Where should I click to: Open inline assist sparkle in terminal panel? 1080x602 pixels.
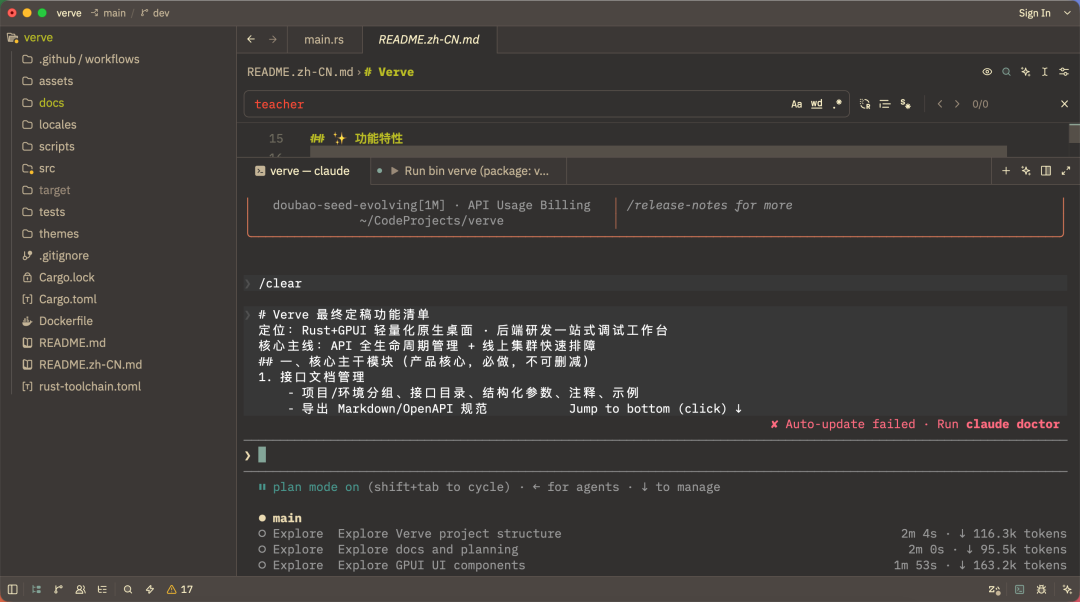click(x=1026, y=171)
